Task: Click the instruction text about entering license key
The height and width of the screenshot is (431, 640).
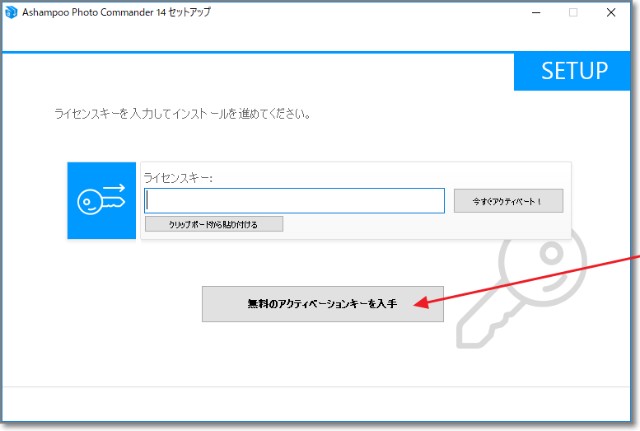Action: [x=182, y=114]
